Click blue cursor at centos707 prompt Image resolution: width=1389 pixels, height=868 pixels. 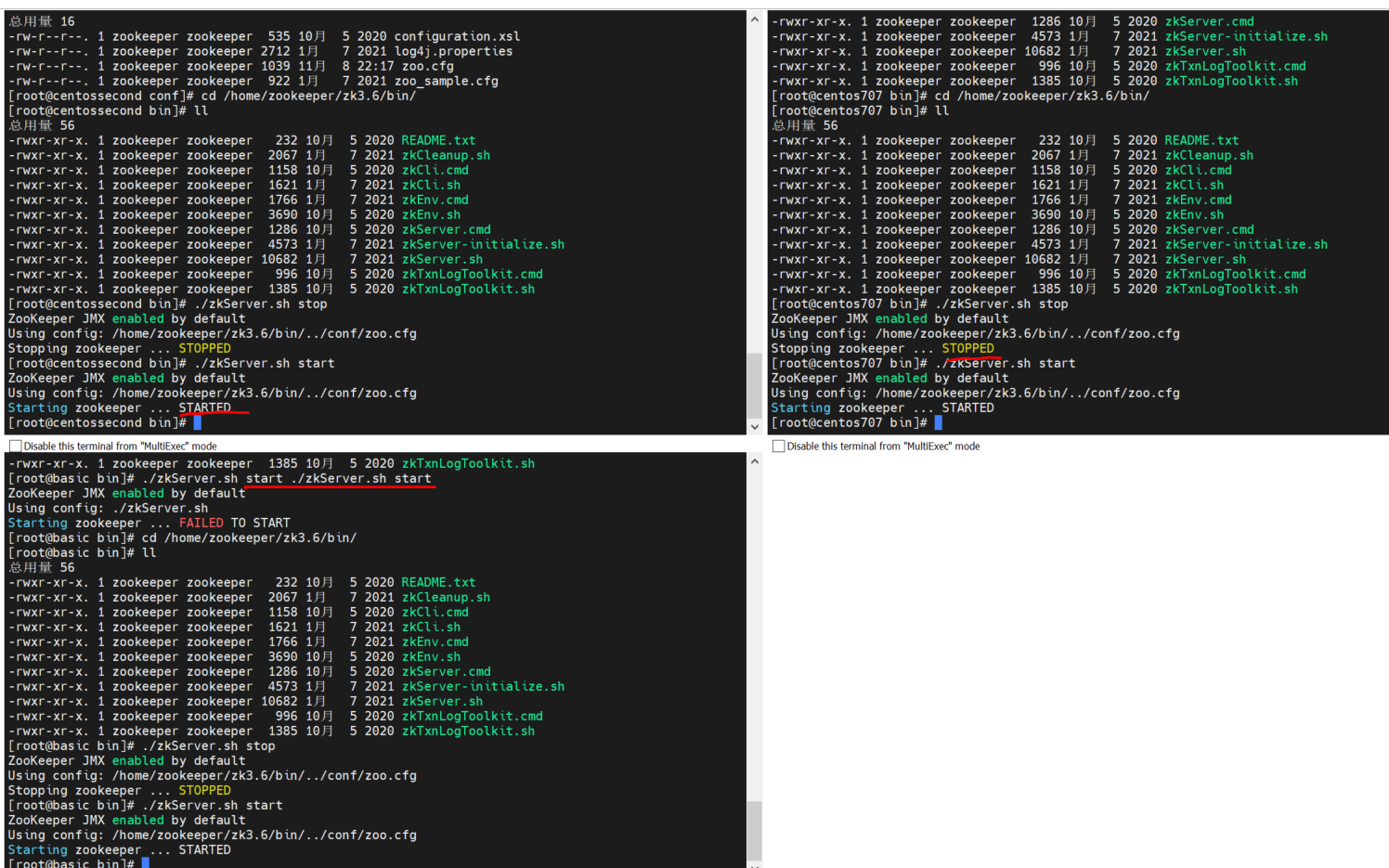click(938, 422)
